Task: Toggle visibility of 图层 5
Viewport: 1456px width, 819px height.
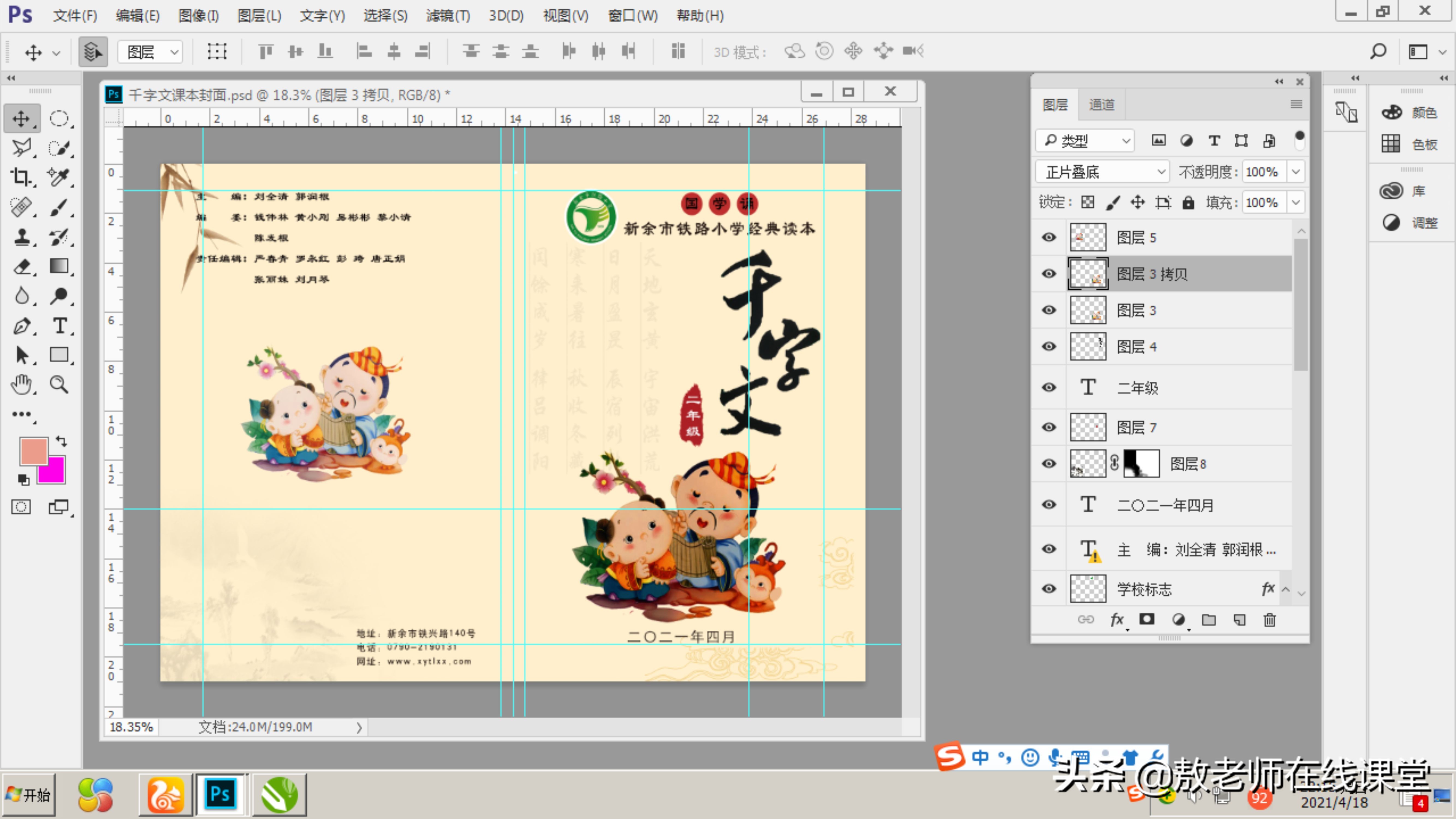Action: 1048,237
